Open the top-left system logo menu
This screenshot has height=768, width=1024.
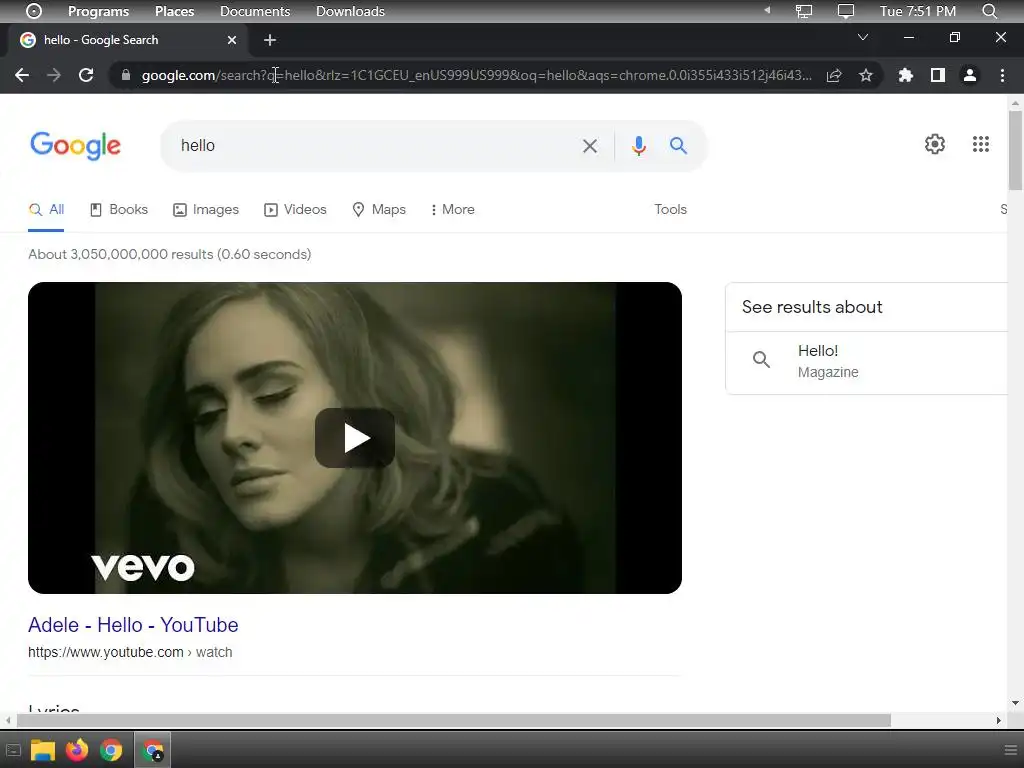(x=34, y=11)
